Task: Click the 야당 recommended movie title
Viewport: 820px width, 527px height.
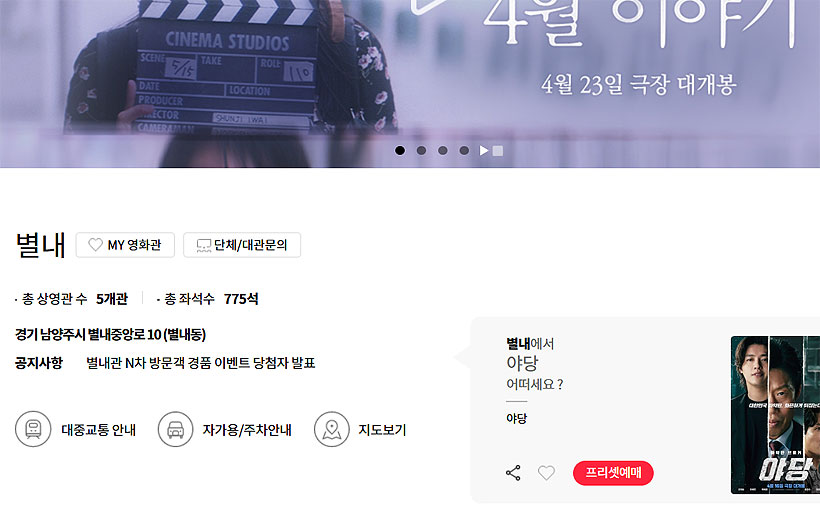Action: click(x=522, y=363)
